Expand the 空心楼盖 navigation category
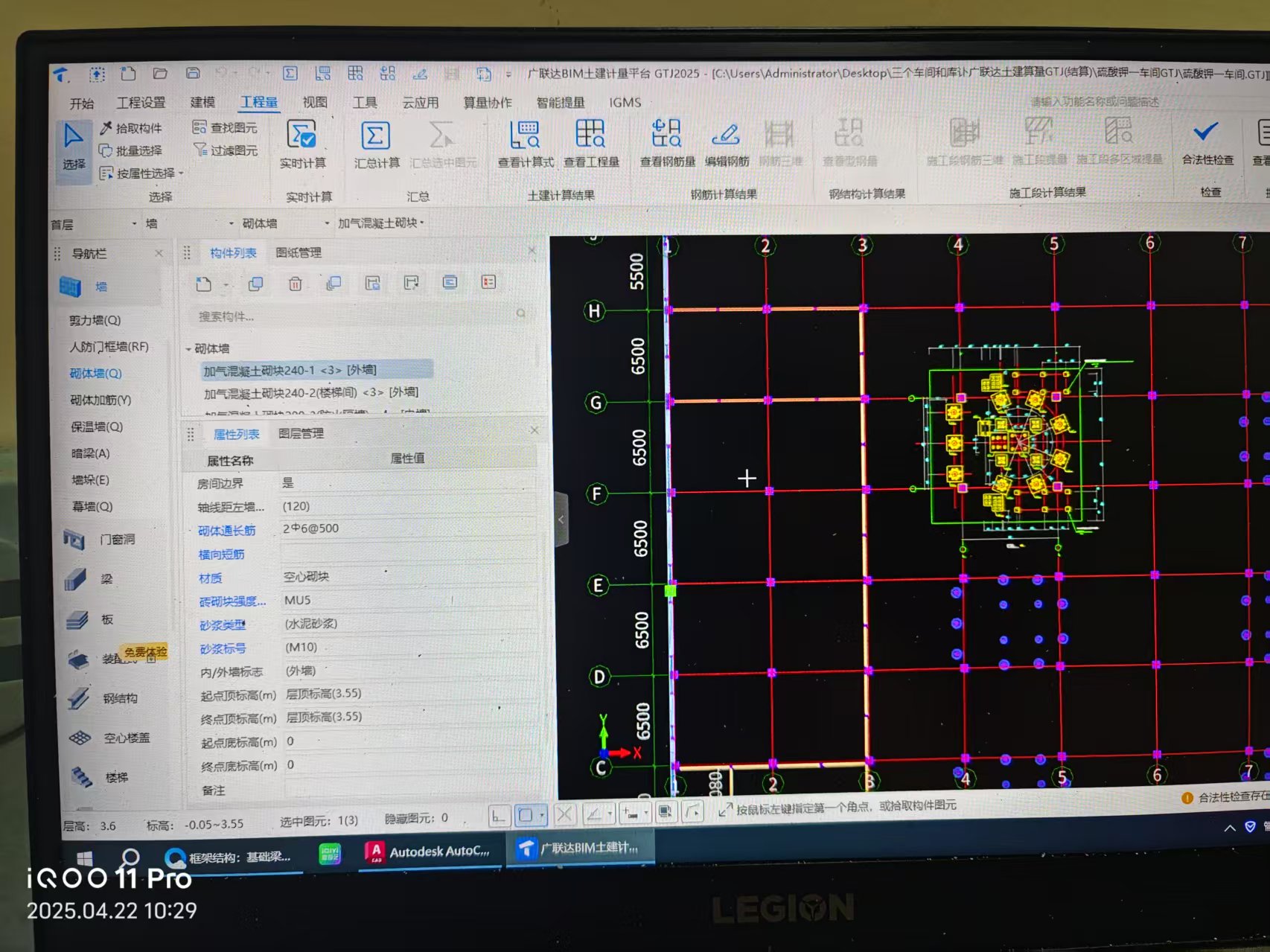Viewport: 1270px width, 952px height. click(x=127, y=738)
